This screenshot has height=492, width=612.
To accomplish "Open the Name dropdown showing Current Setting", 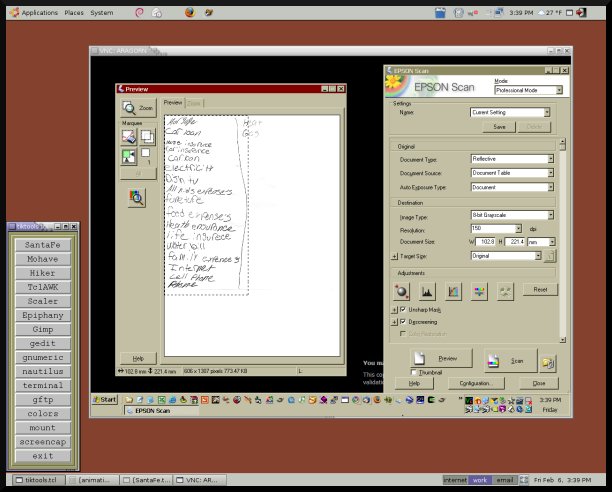I will 510,112.
